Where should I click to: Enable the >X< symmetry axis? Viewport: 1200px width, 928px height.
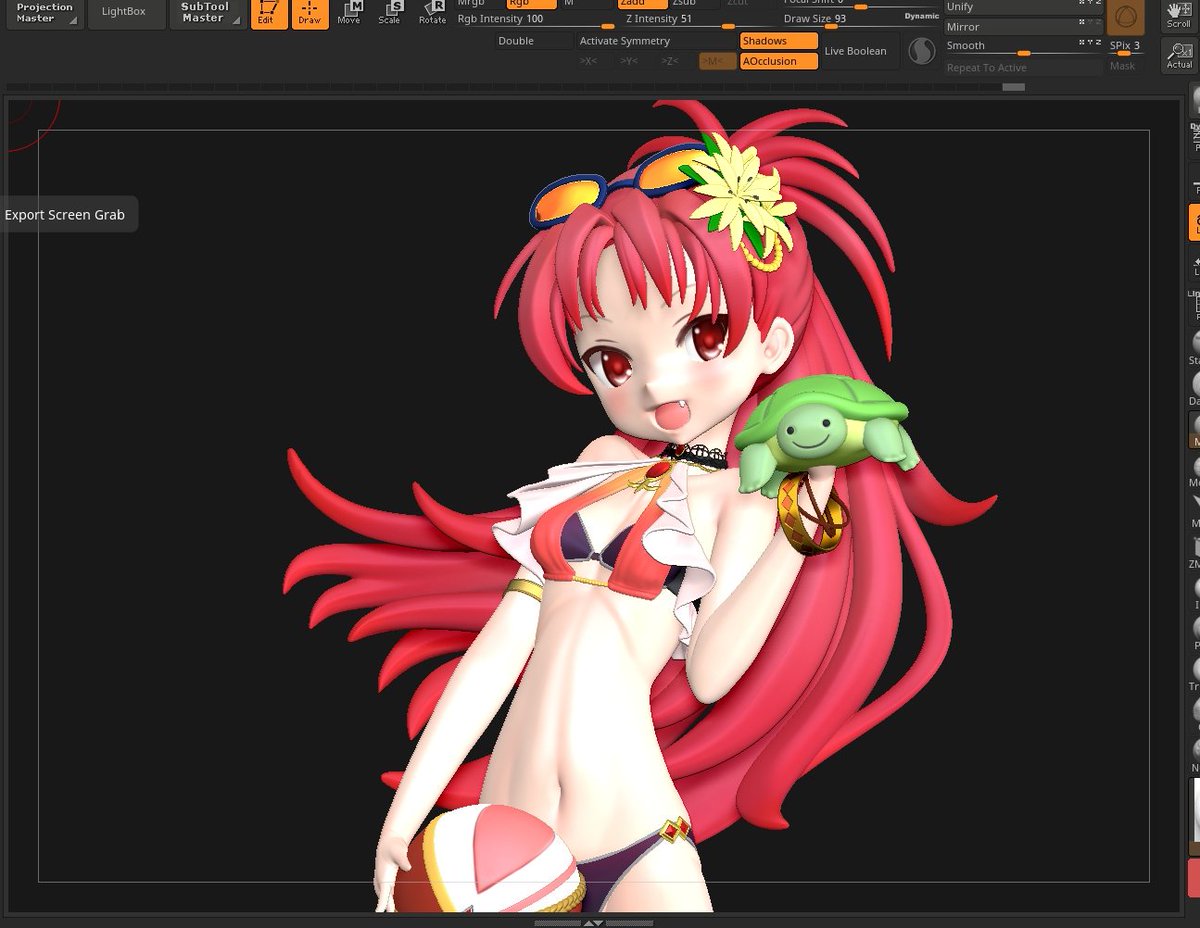click(588, 61)
